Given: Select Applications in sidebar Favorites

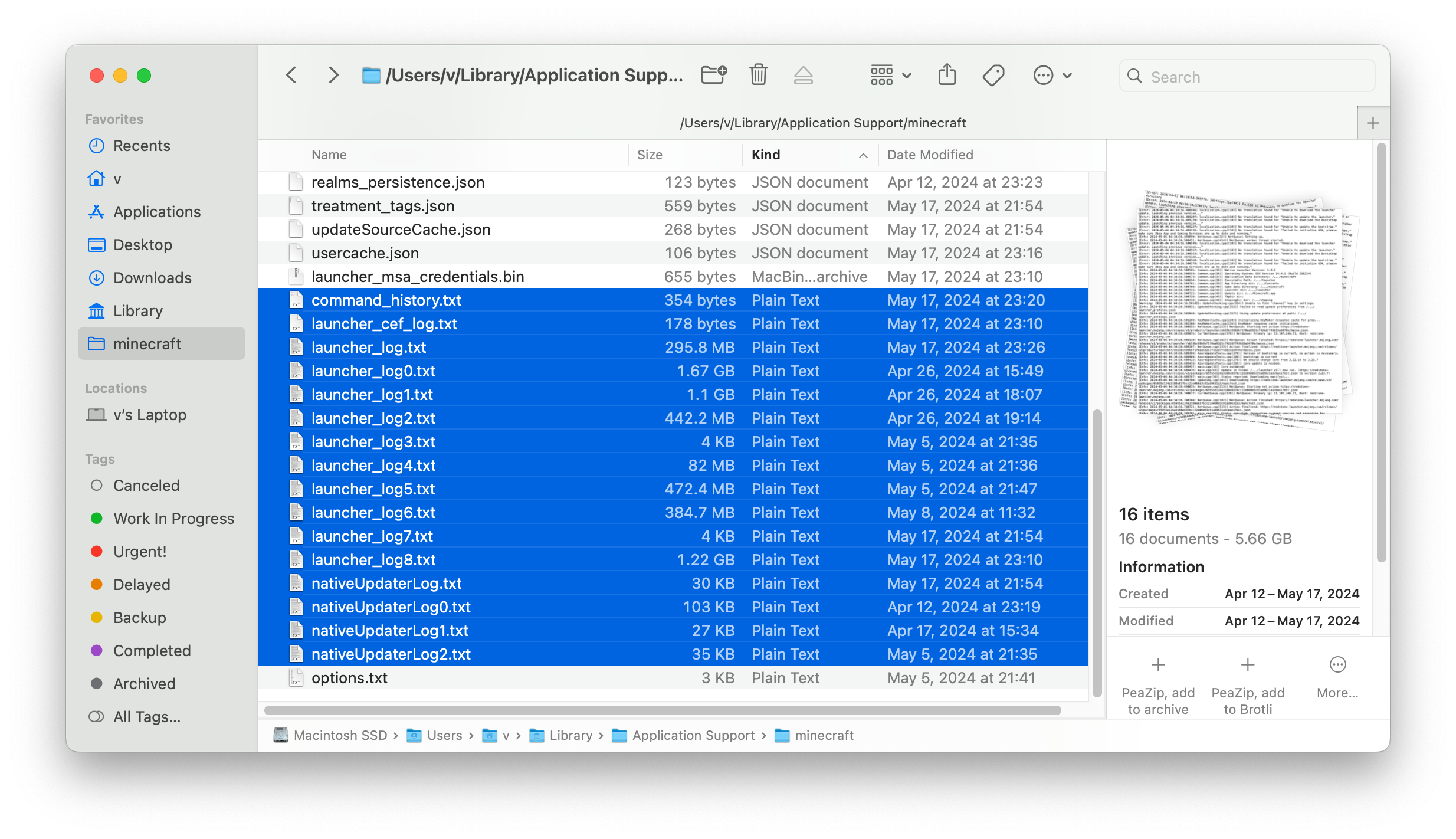Looking at the screenshot, I should 156,212.
